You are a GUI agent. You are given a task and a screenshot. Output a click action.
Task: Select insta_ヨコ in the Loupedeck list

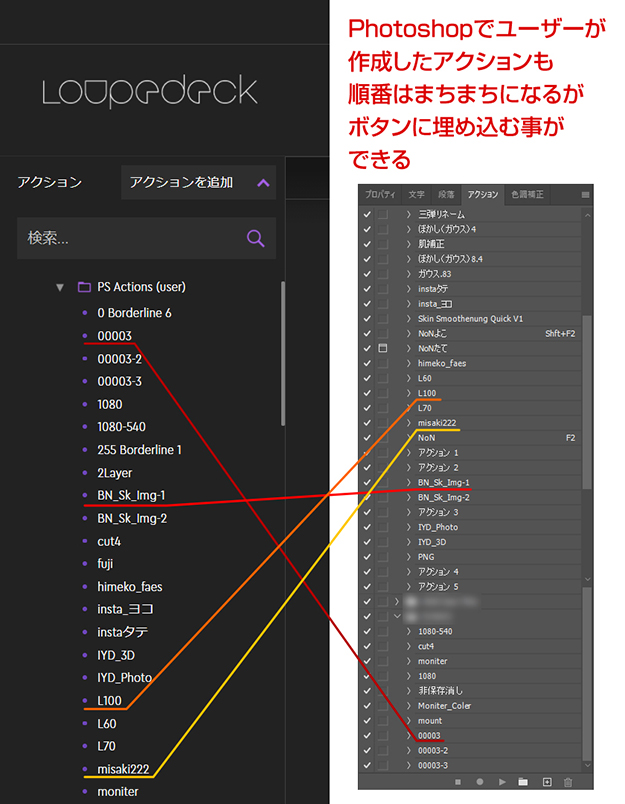[125, 609]
